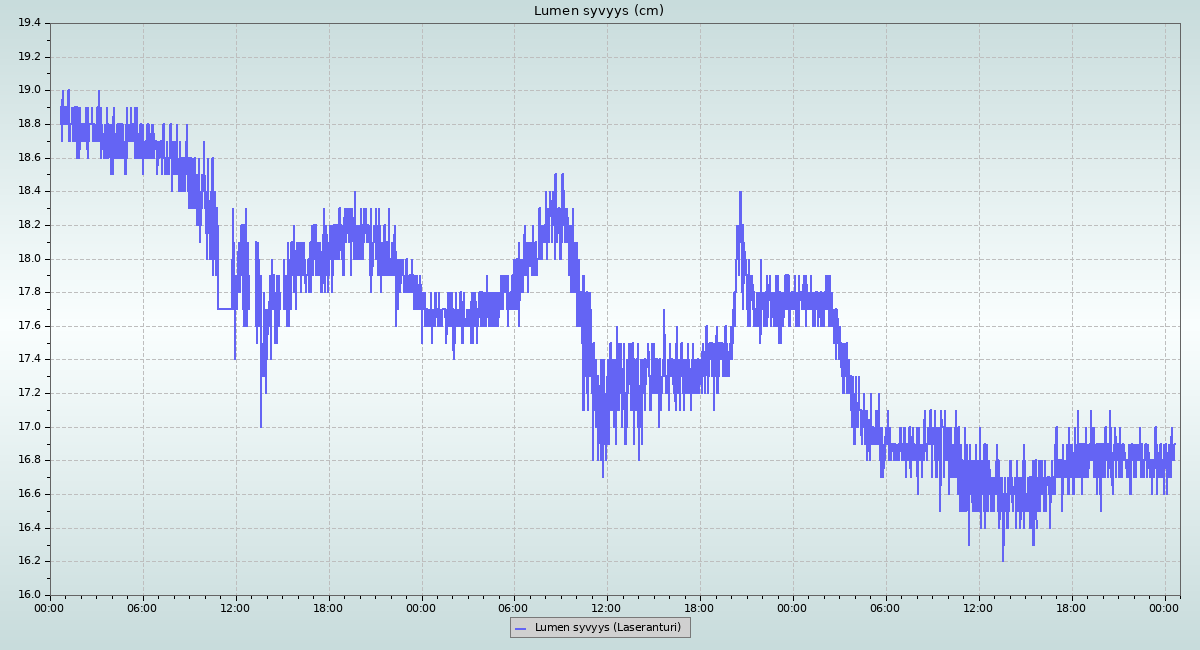Image resolution: width=1200 pixels, height=650 pixels.
Task: Click the 19.4 y-axis label
Action: (x=29, y=23)
